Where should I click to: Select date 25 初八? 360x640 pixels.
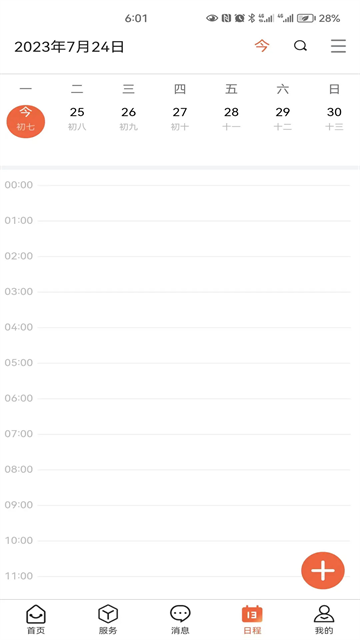(x=77, y=118)
